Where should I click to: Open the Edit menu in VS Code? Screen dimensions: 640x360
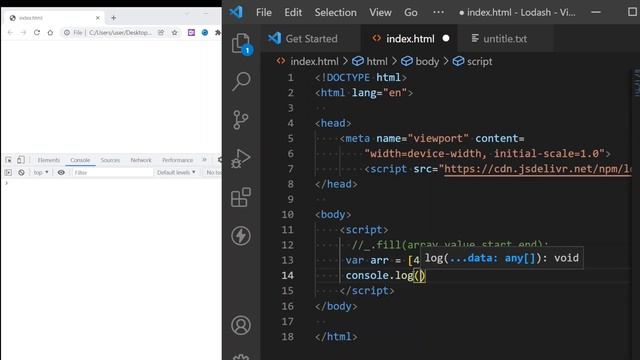(x=293, y=12)
